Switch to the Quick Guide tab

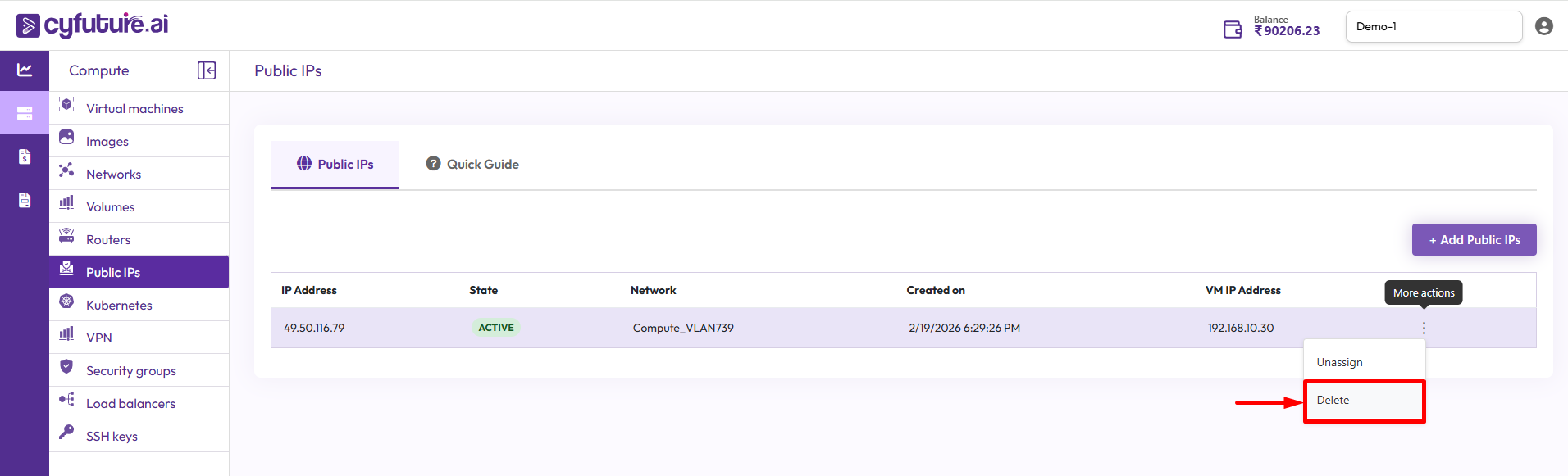pos(472,164)
